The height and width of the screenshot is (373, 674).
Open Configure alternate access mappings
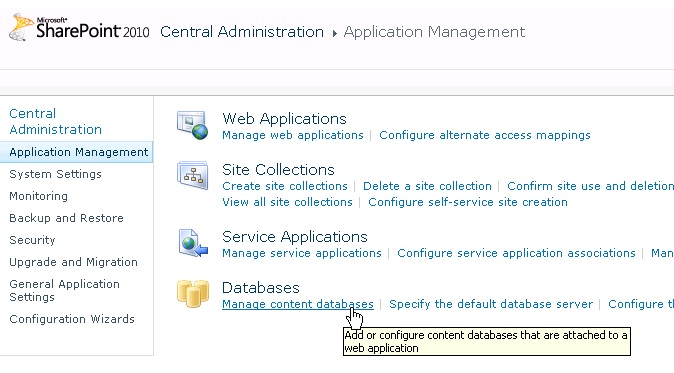[485, 135]
